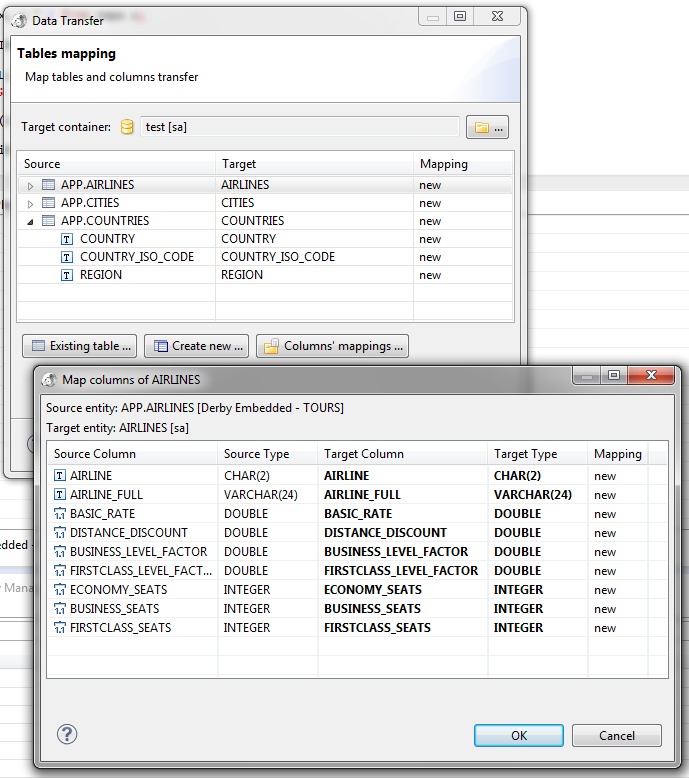The width and height of the screenshot is (689, 778).
Task: Open Columns' mappings dialog button
Action: coord(332,346)
